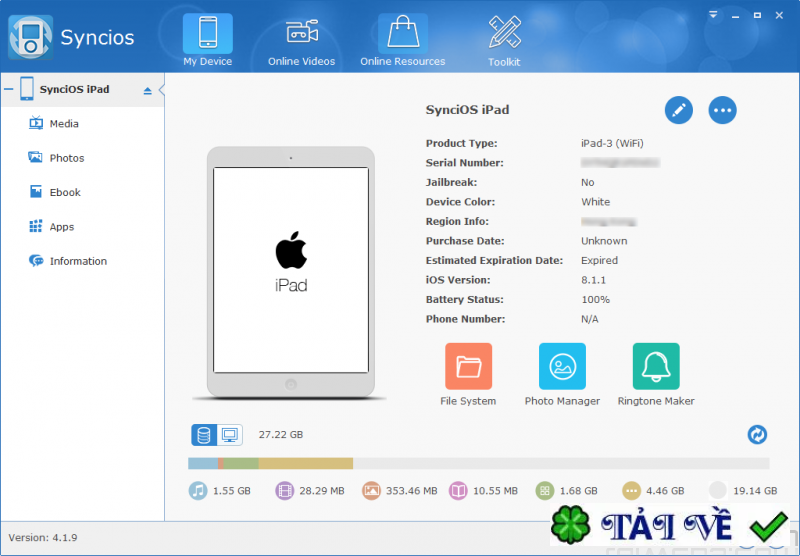800x556 pixels.
Task: Click the Expired expiration date value
Action: coord(599,261)
